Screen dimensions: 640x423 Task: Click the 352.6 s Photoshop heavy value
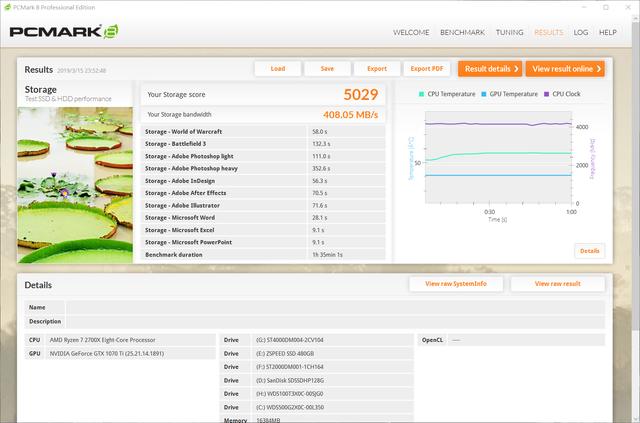pyautogui.click(x=321, y=168)
